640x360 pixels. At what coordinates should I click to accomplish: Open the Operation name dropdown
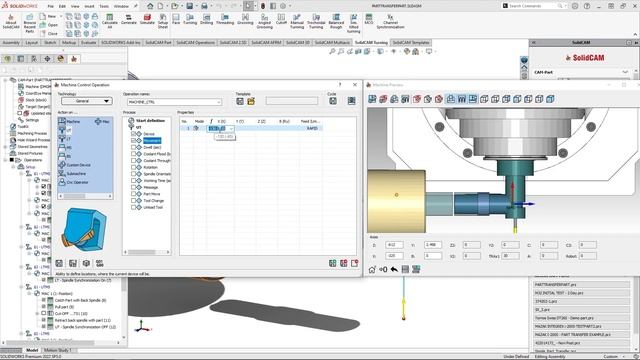click(x=219, y=102)
